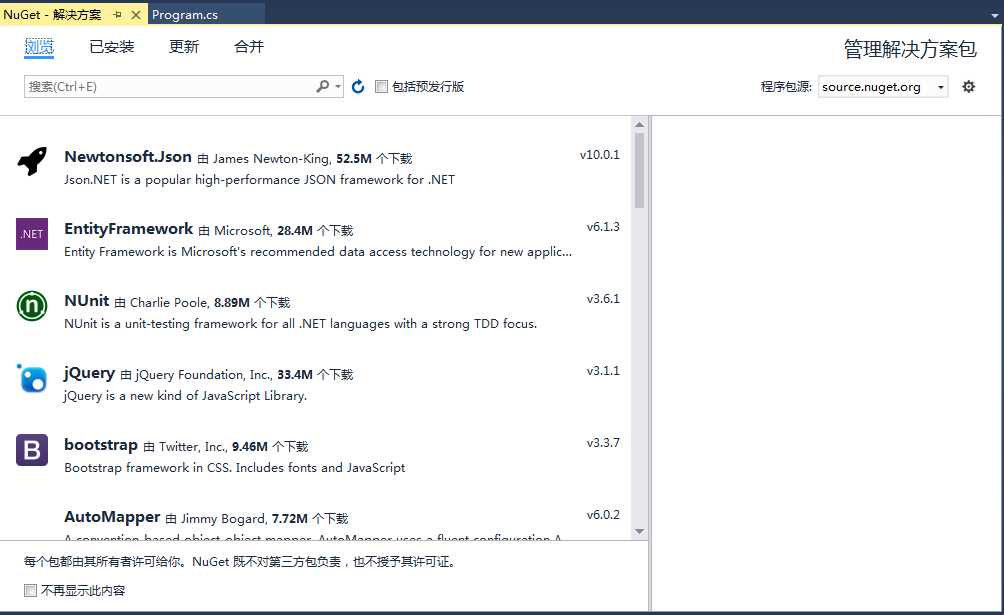Select the jQuery package name
Image resolution: width=1004 pixels, height=615 pixels.
point(89,373)
